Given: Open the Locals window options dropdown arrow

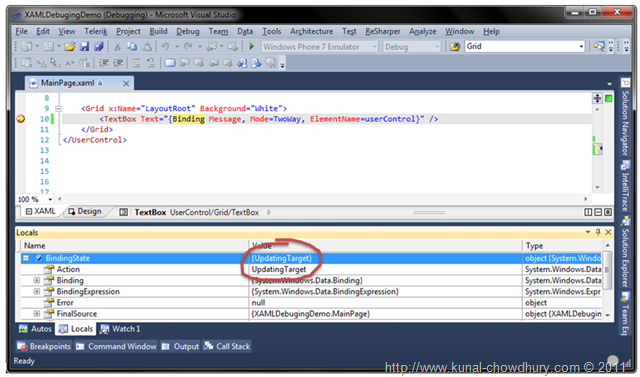Looking at the screenshot, I should (x=588, y=232).
